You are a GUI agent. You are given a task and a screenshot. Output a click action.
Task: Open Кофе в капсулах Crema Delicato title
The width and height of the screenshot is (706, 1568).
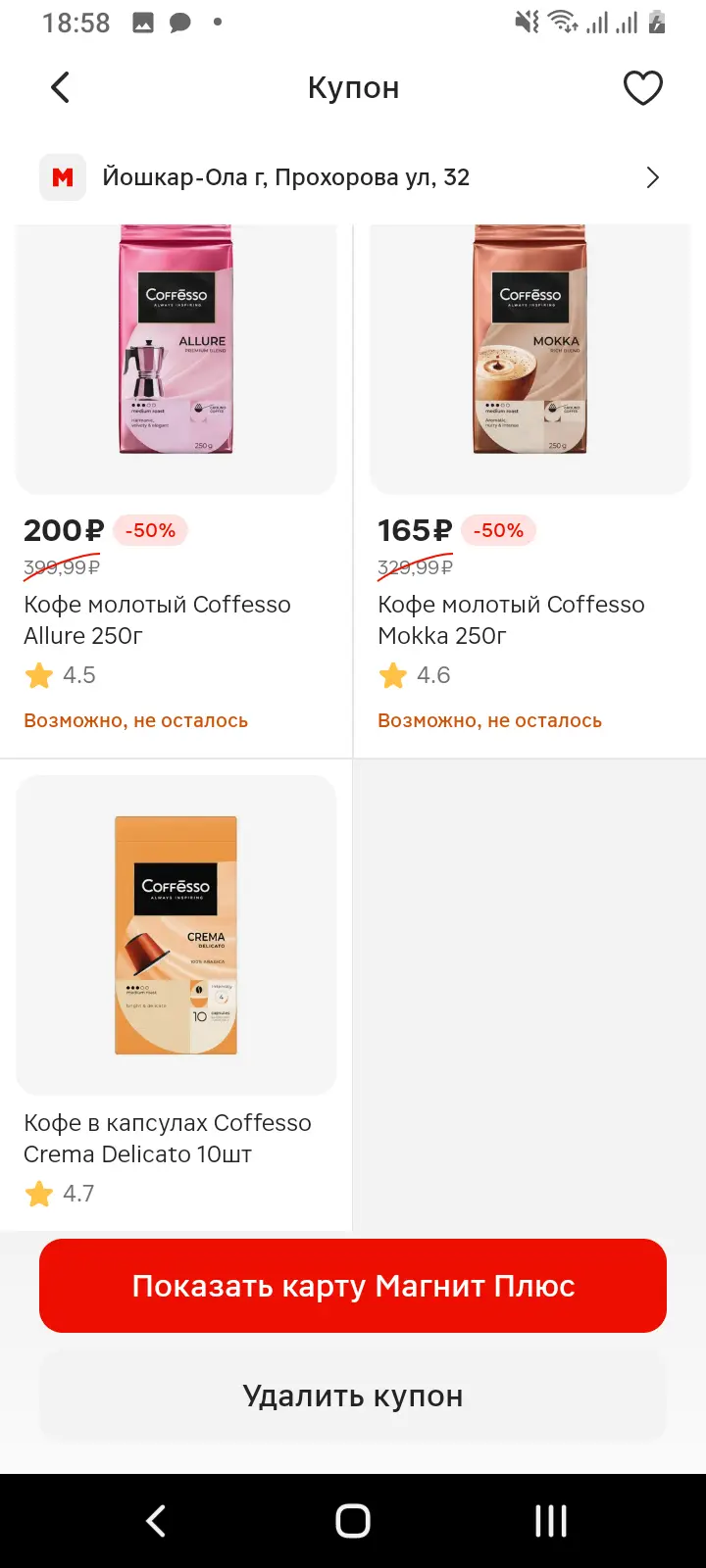168,1138
